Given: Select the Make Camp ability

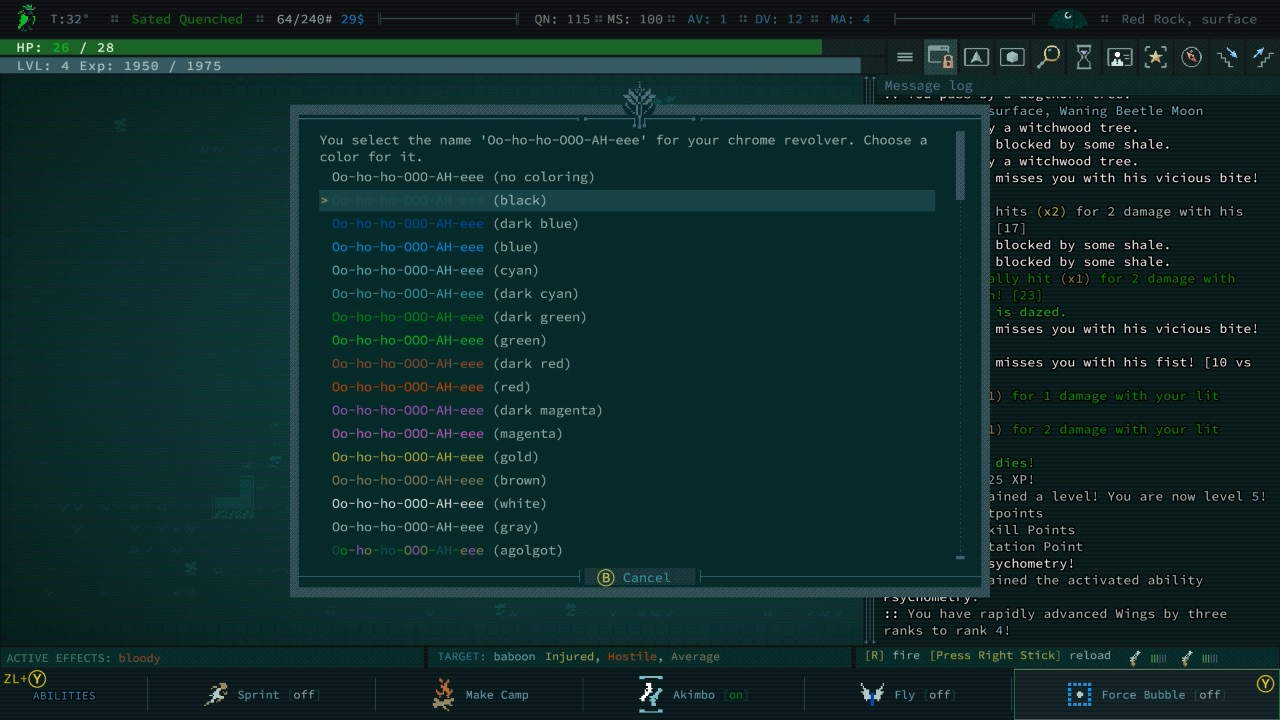Looking at the screenshot, I should 482,694.
